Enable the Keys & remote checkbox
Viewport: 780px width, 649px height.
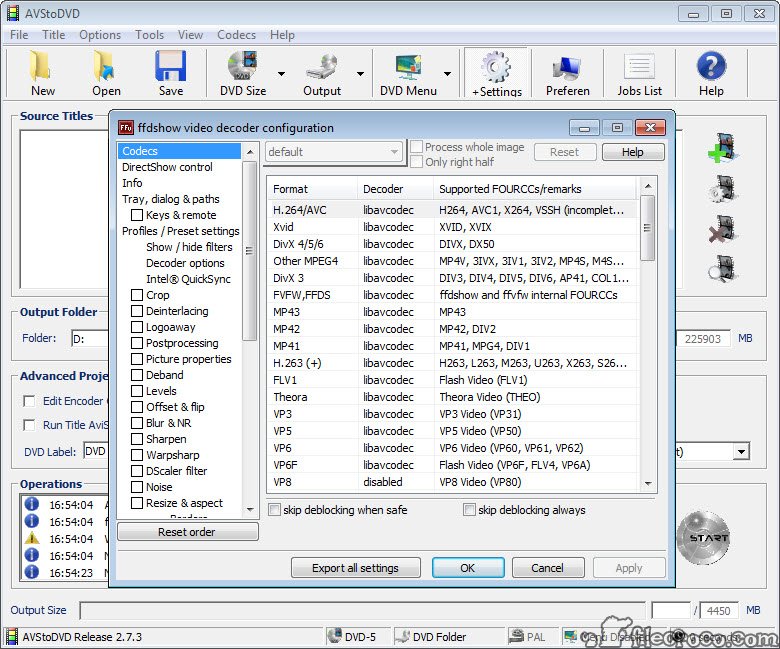point(137,215)
